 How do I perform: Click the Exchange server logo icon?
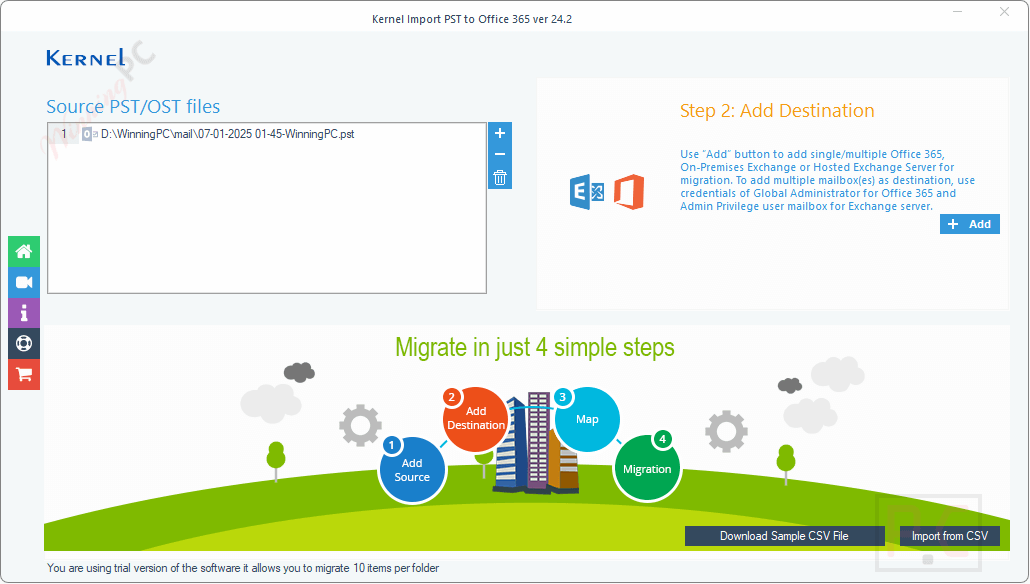[587, 192]
